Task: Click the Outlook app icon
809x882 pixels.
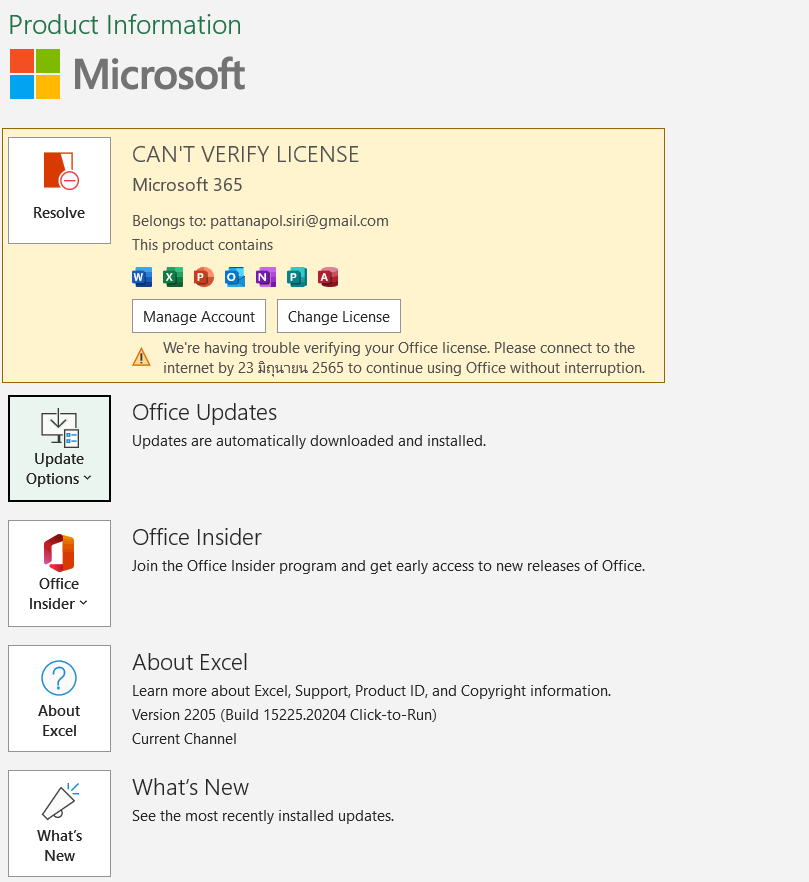Action: (x=235, y=277)
